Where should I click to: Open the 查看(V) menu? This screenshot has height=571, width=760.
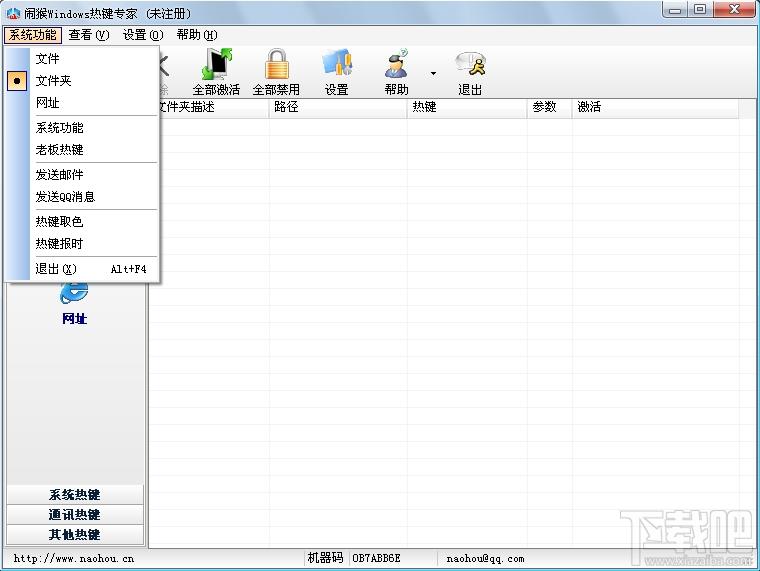(89, 35)
